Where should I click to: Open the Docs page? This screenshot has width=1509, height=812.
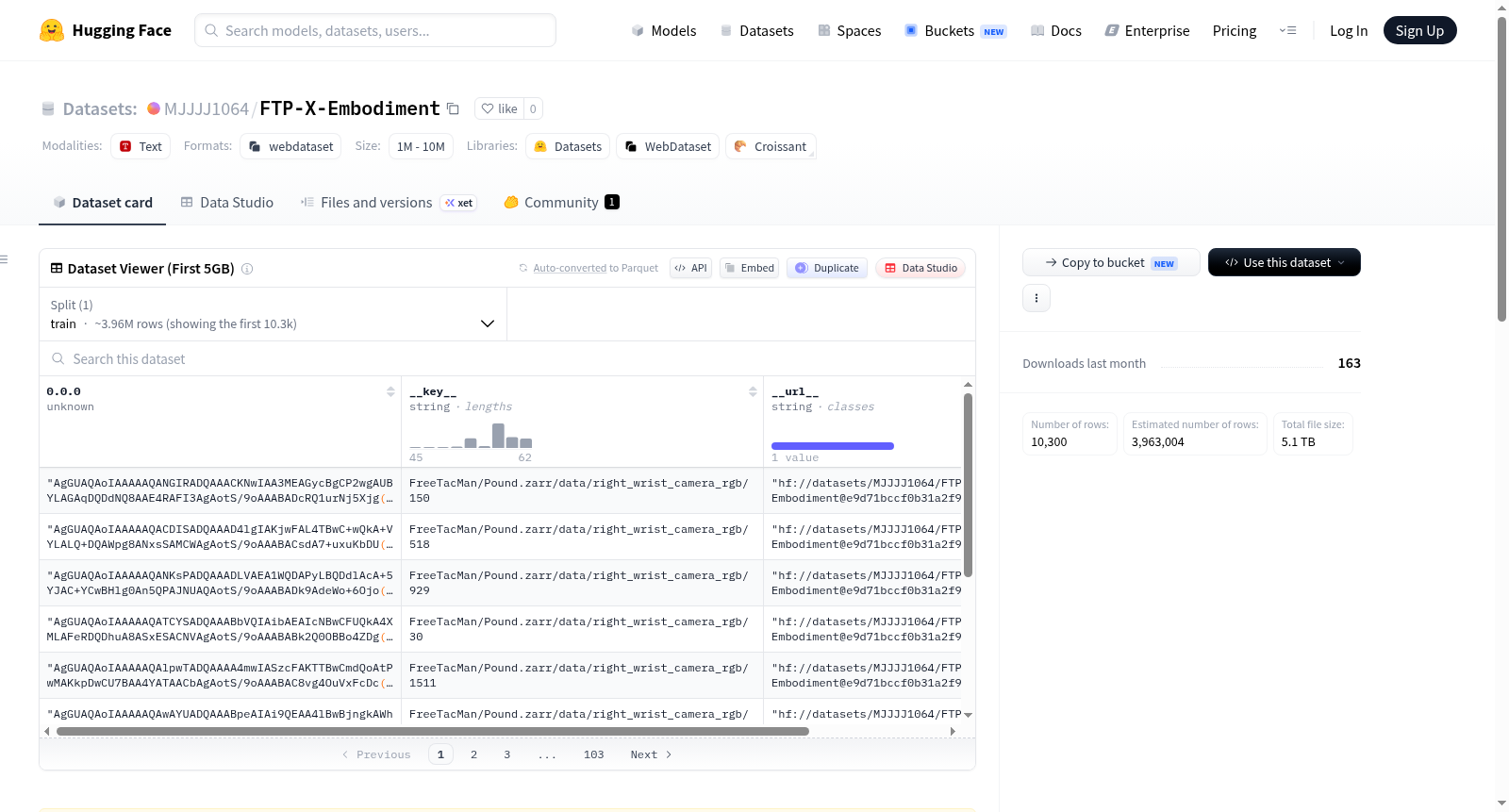[1056, 30]
